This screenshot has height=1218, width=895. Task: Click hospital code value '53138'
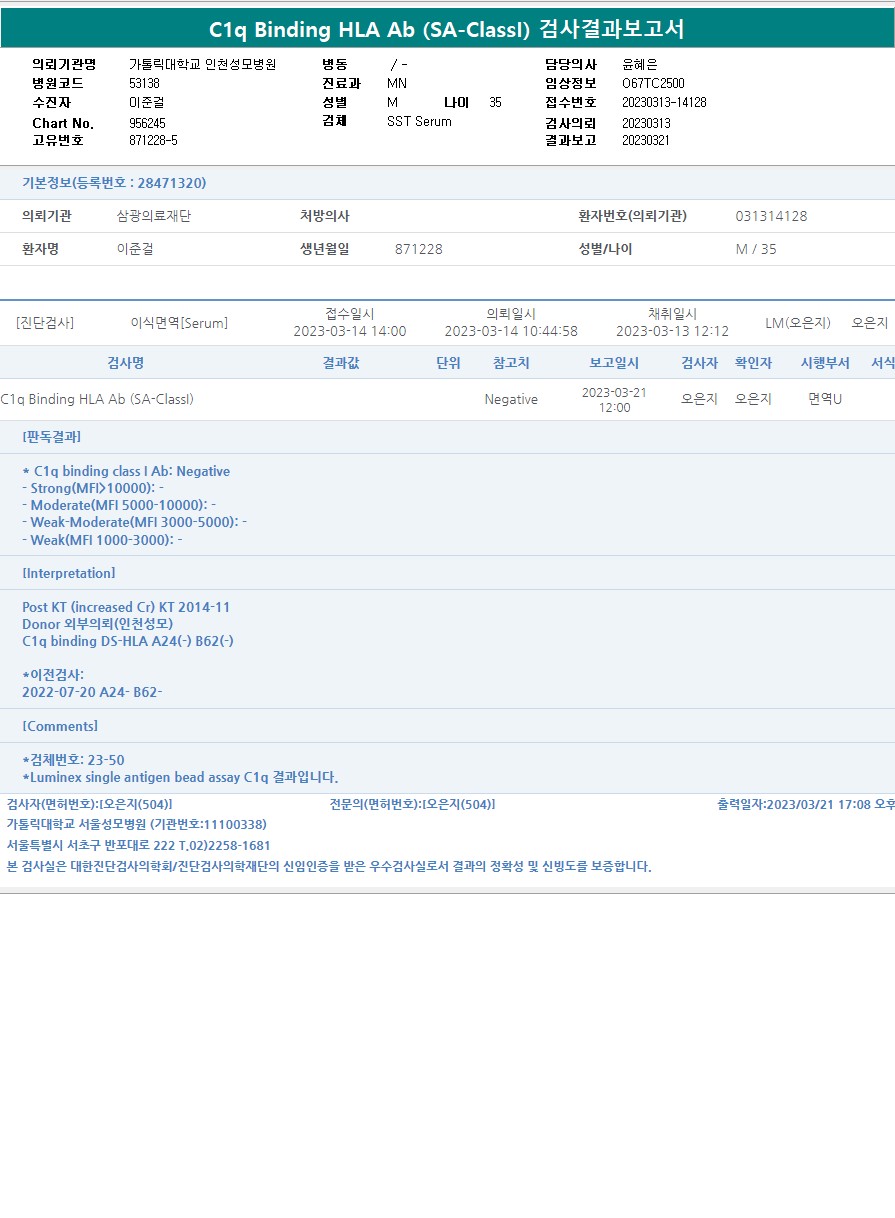145,83
